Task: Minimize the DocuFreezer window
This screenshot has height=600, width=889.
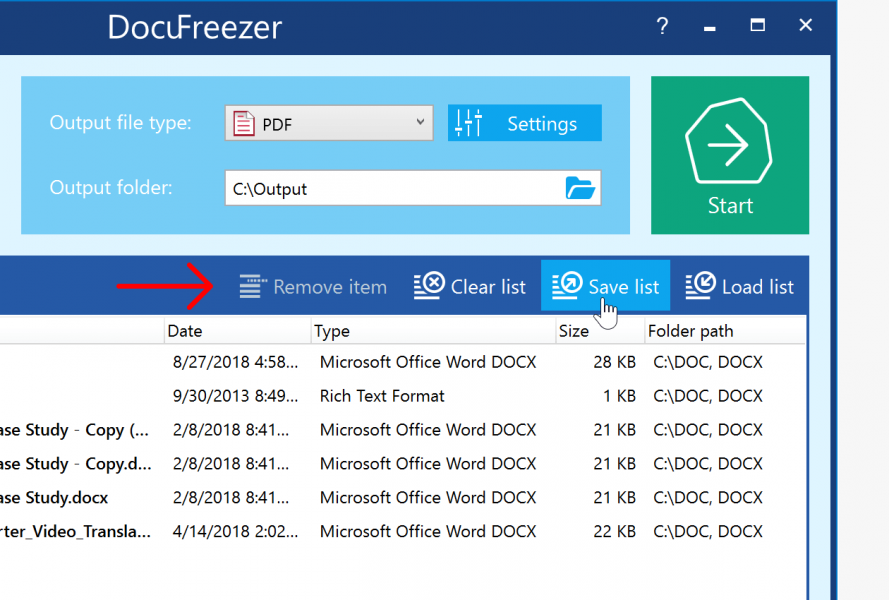Action: tap(709, 26)
